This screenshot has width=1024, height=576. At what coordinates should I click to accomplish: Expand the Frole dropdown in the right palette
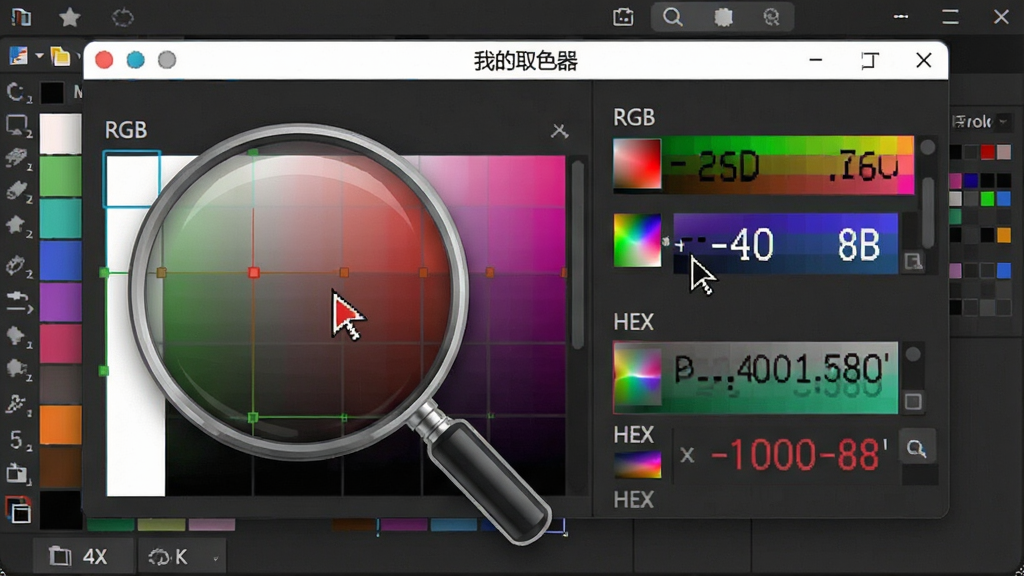tap(1003, 121)
